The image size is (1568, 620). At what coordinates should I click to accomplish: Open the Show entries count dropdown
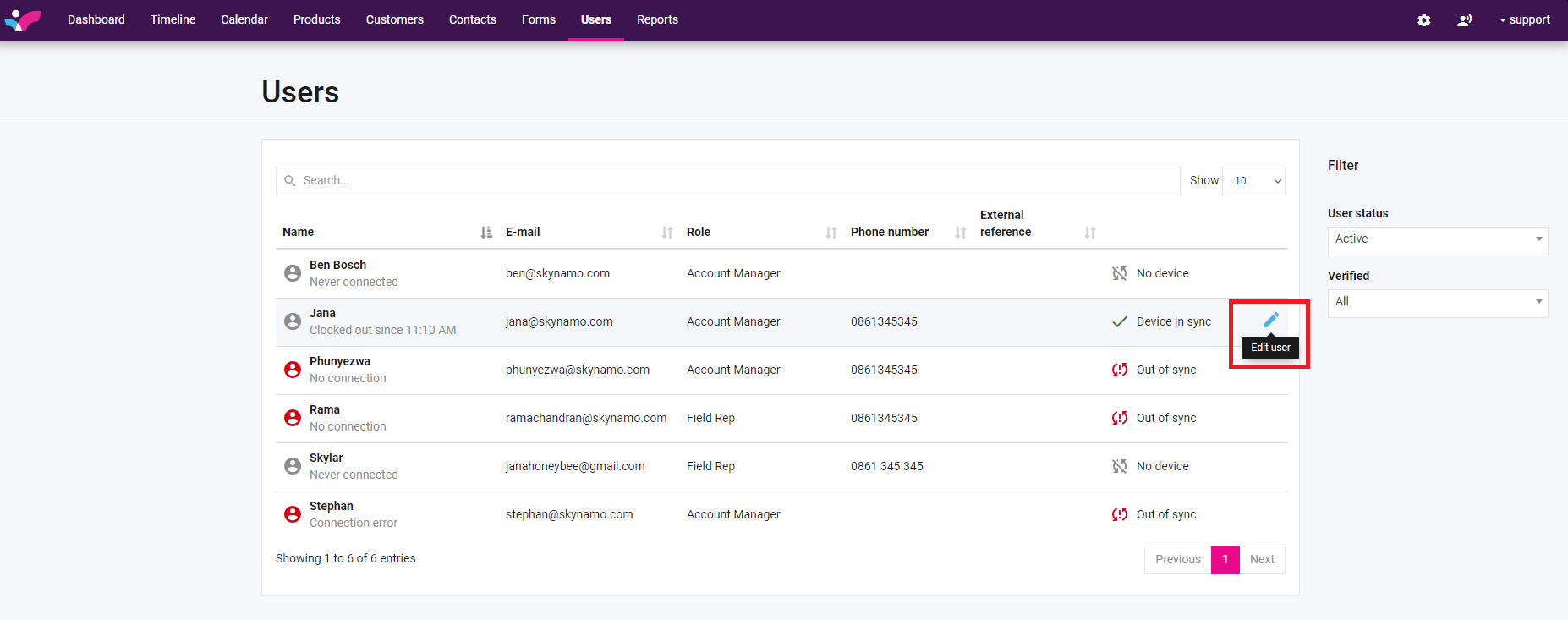click(1253, 181)
